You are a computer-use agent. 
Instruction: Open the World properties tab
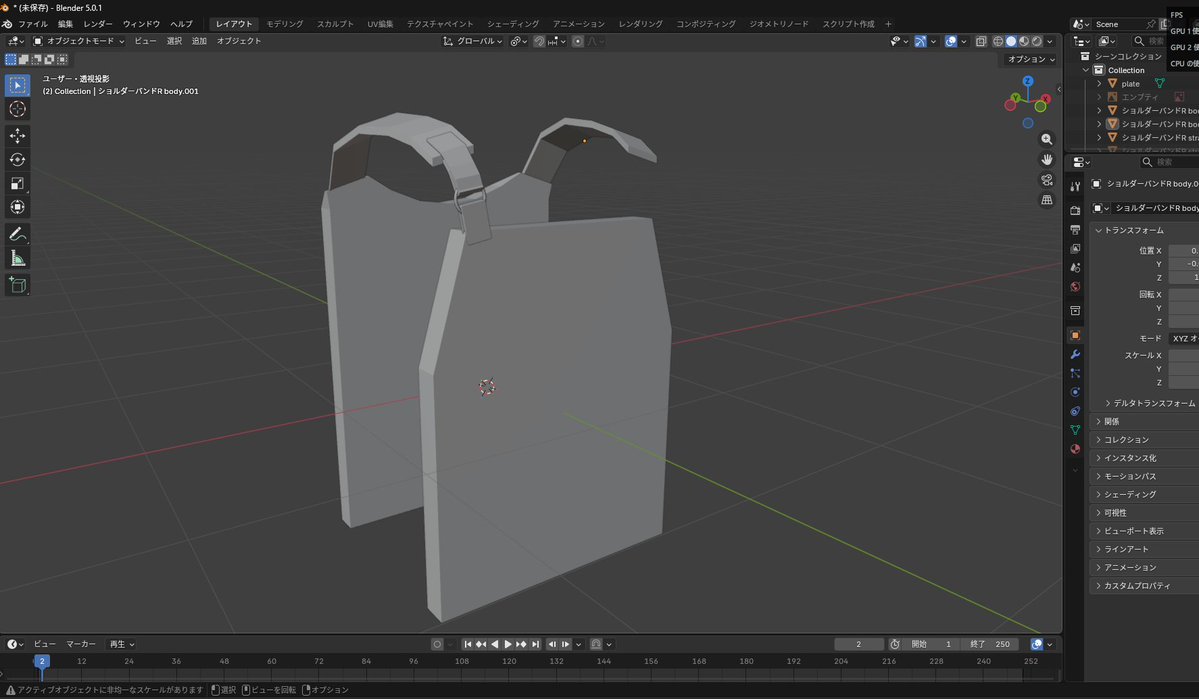tap(1075, 287)
